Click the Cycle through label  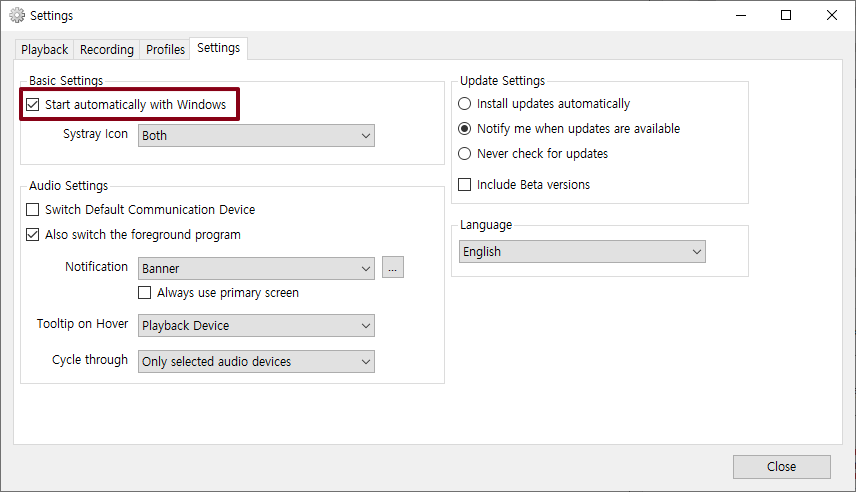pos(90,360)
